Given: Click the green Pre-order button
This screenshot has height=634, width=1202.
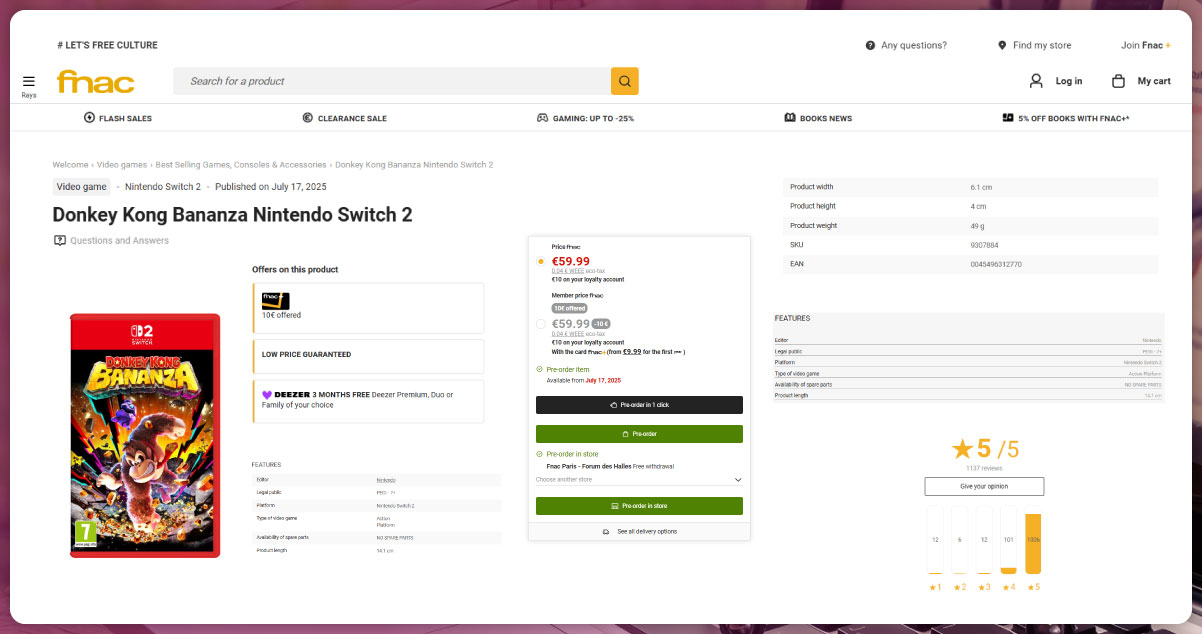Looking at the screenshot, I should coord(639,434).
